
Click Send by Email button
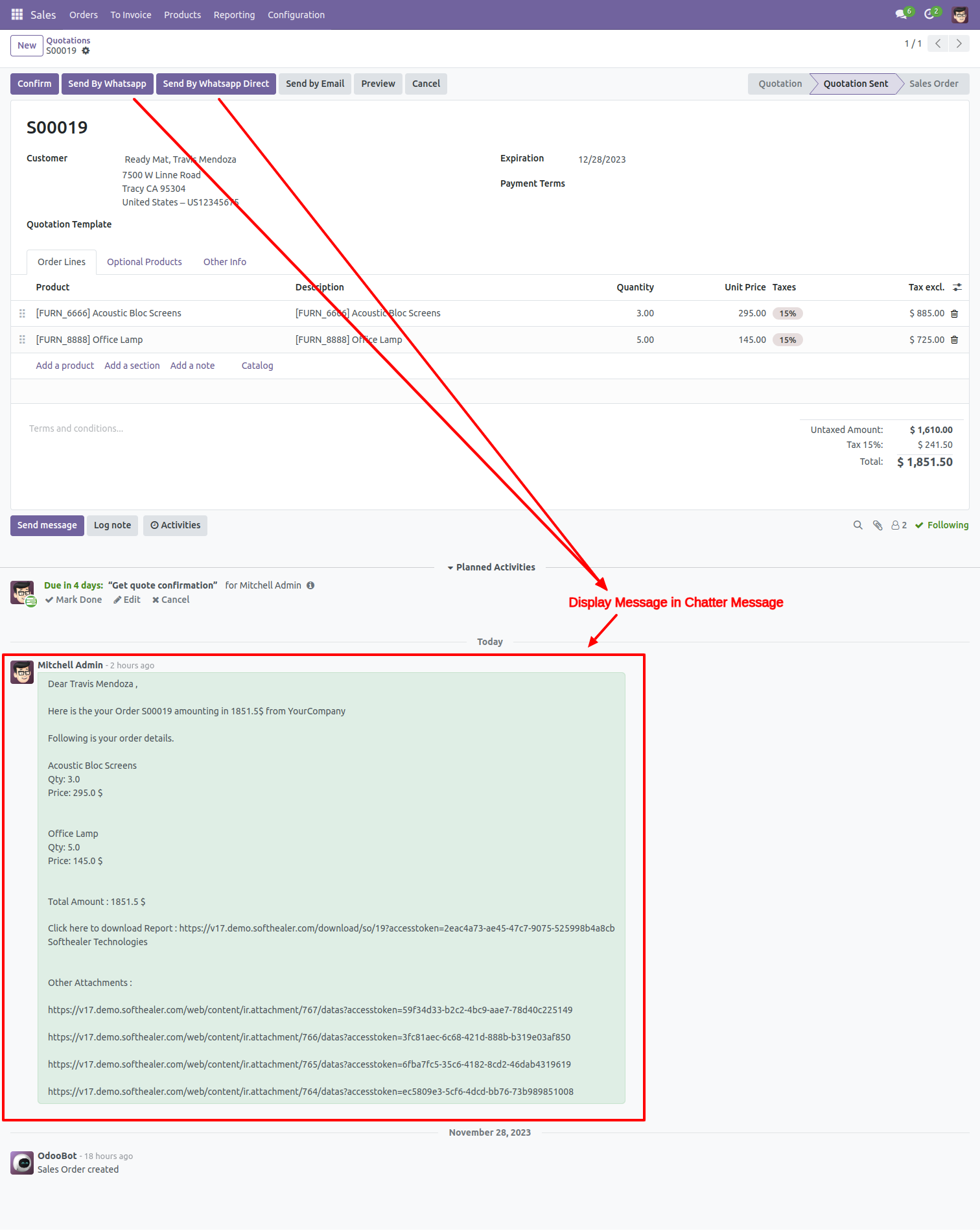point(315,84)
